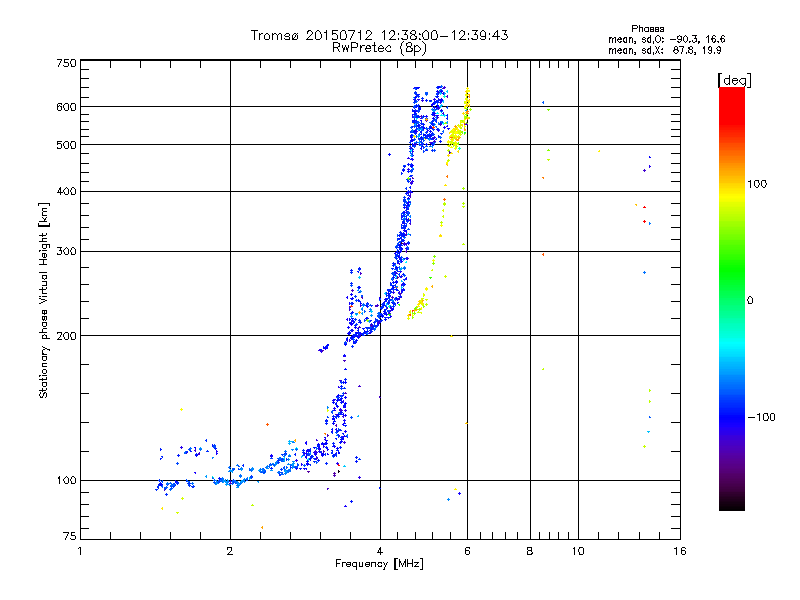Screen dimensions: 800x600
Task: Click the colorbar tick label '100'
Action: (757, 184)
